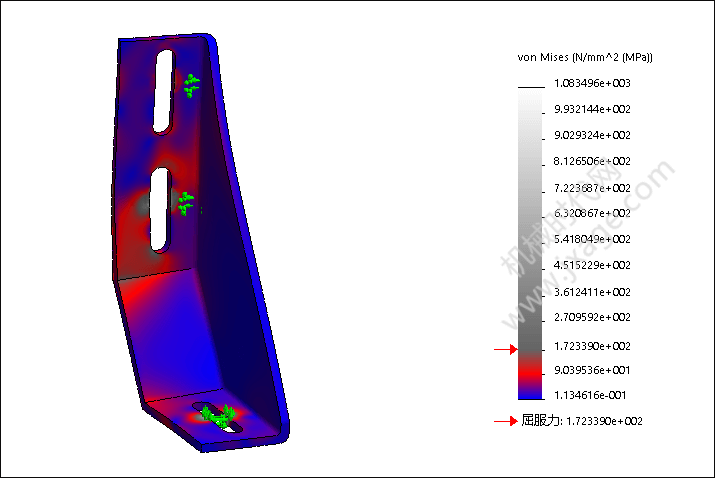Click the von Mises (N/mm^2 (MPa)) legend title
Screen dimensions: 715x478
585,57
